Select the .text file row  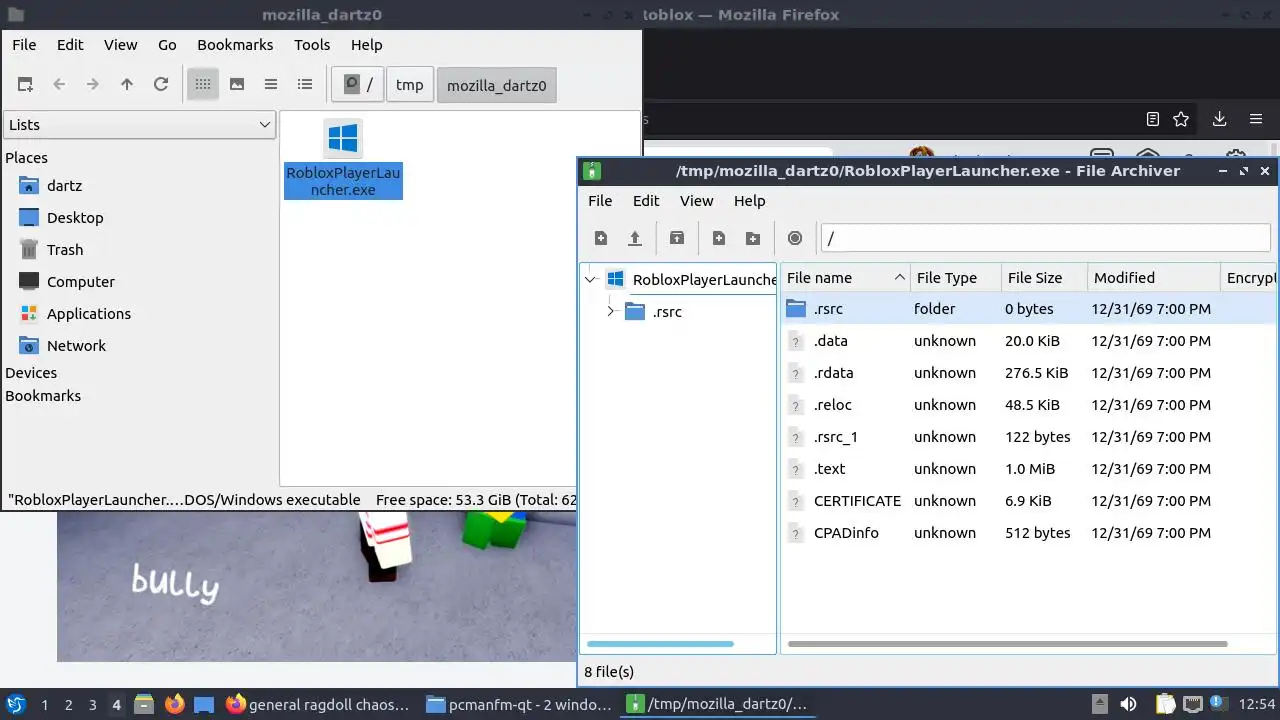1029,469
